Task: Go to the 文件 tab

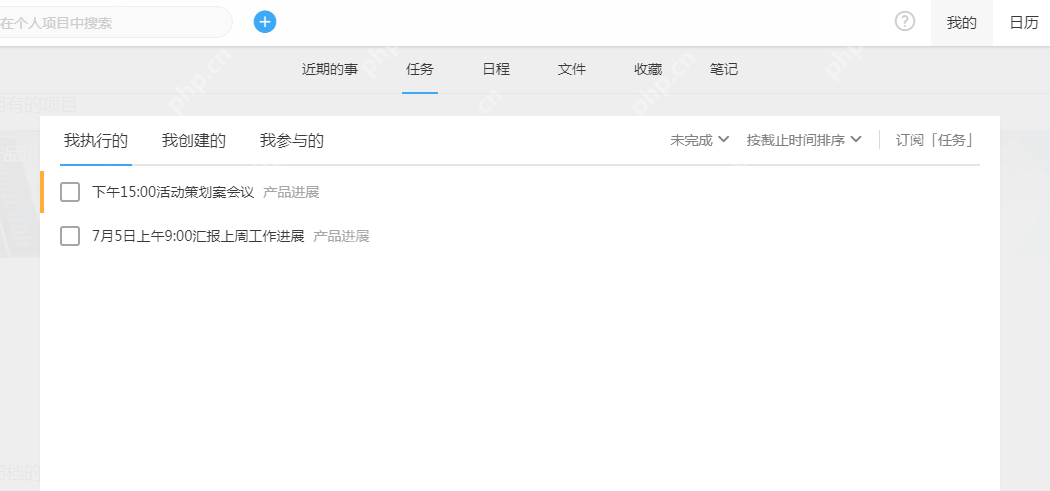Action: pos(572,69)
